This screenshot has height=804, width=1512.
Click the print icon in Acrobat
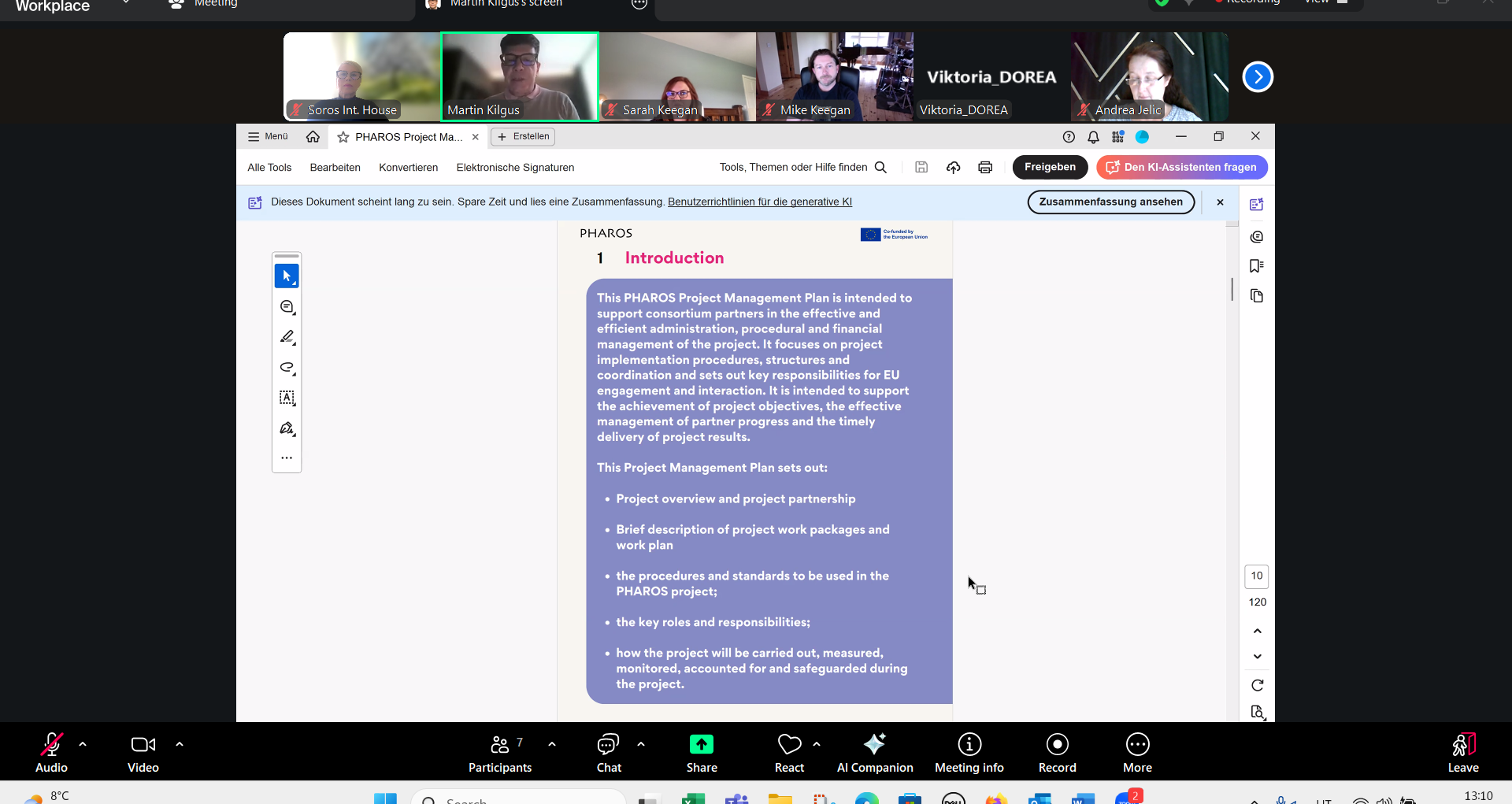[984, 167]
